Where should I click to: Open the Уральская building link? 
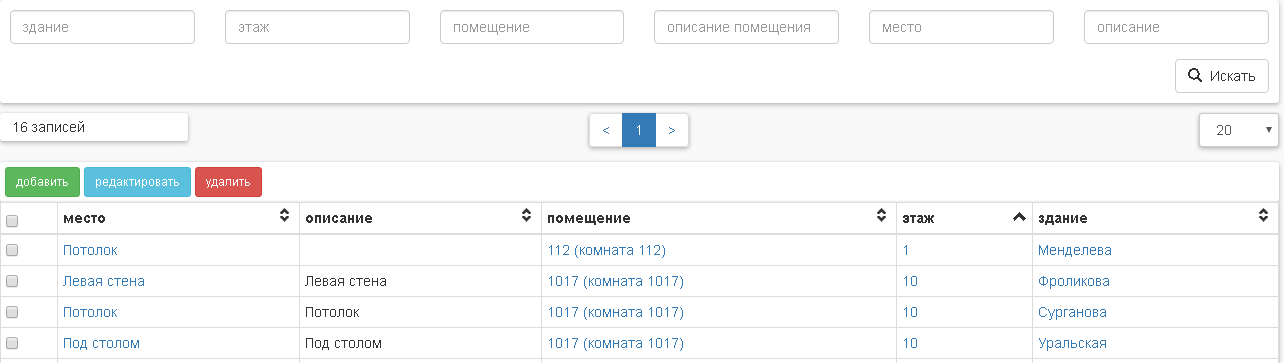(x=1073, y=343)
